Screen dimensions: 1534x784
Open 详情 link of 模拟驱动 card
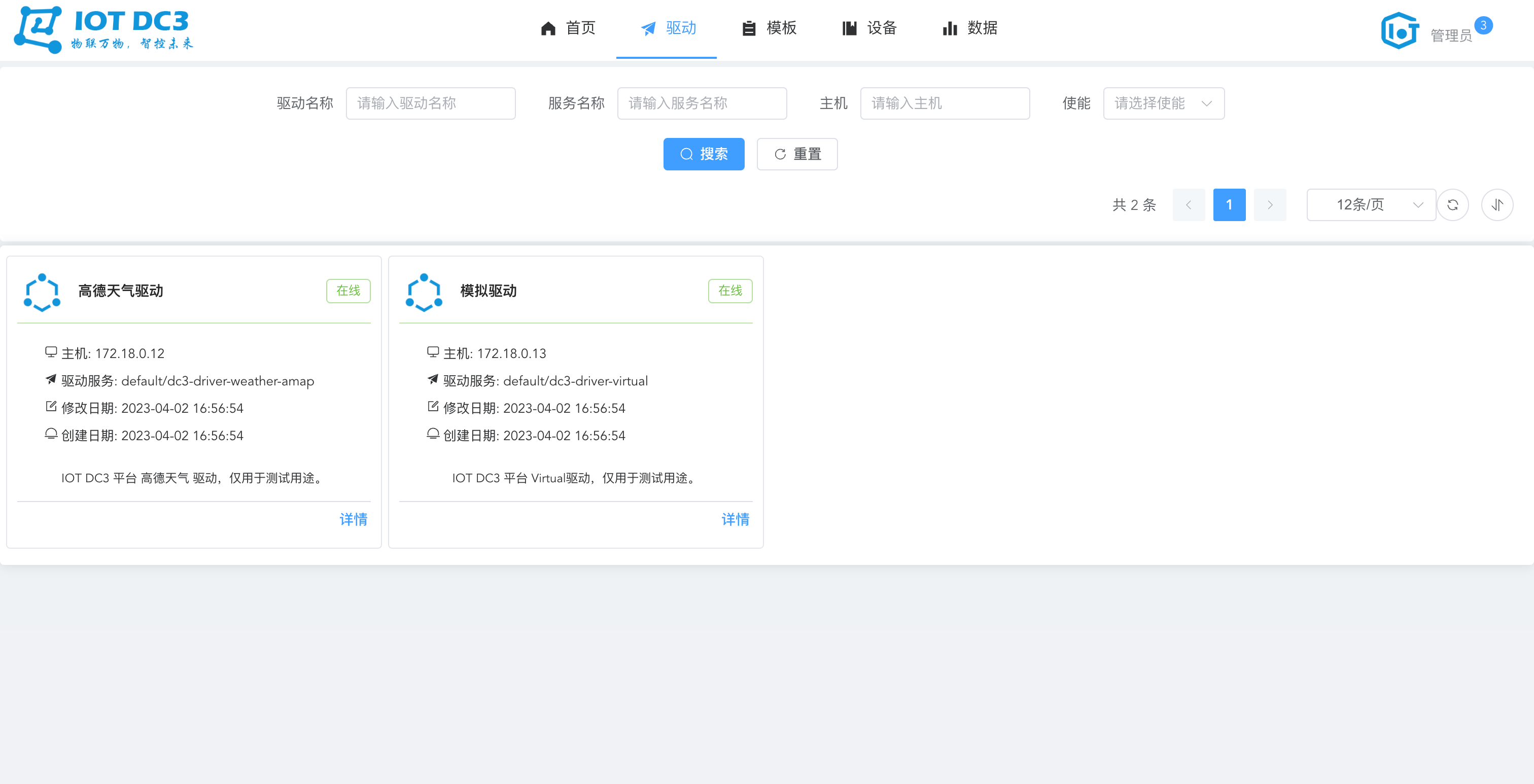(x=735, y=520)
